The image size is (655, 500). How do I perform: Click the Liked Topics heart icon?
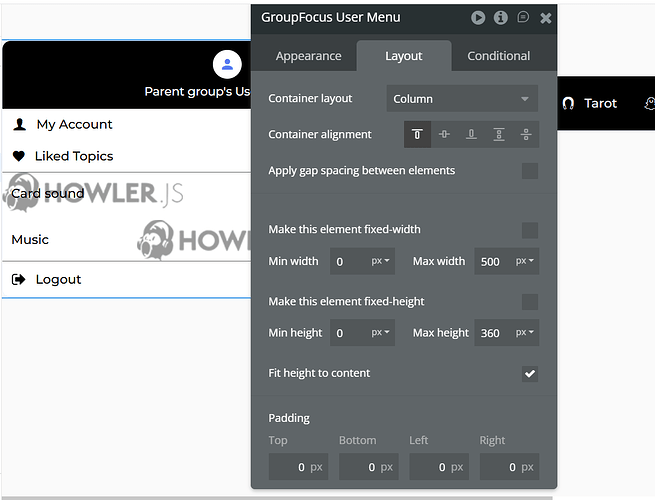coord(19,156)
